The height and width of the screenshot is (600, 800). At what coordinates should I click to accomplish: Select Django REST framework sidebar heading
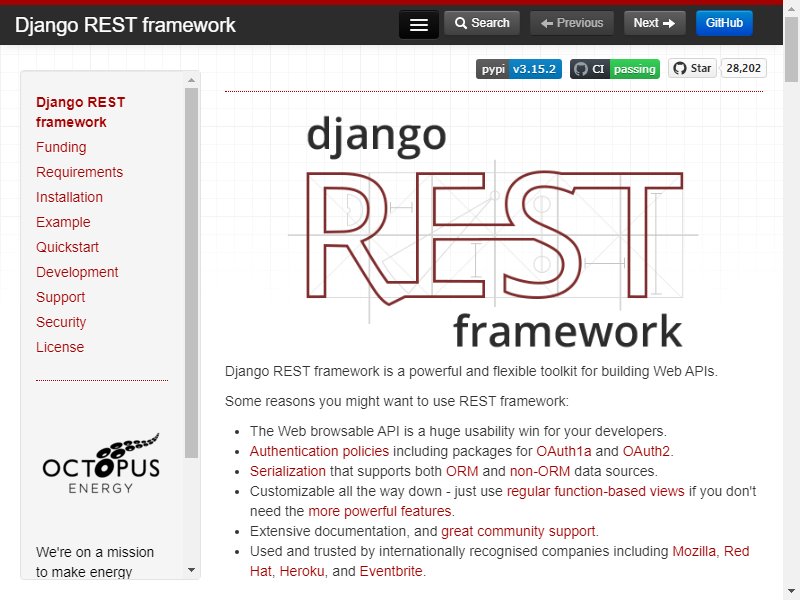(x=81, y=112)
